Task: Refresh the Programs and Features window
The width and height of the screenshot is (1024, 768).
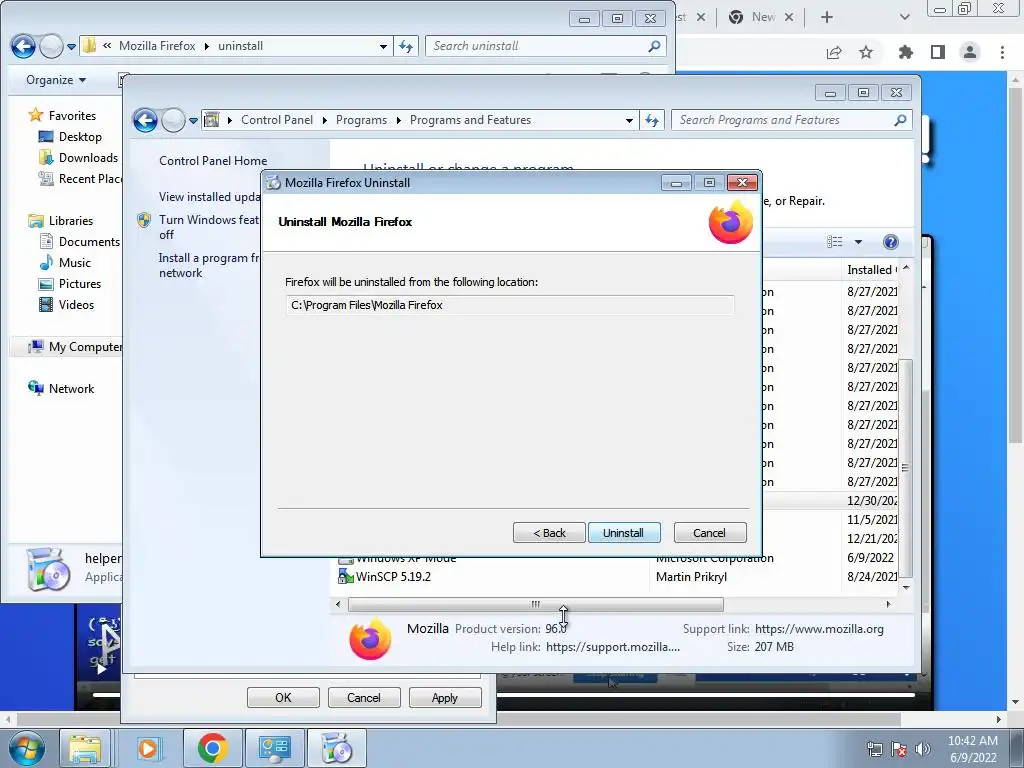Action: pyautogui.click(x=652, y=120)
